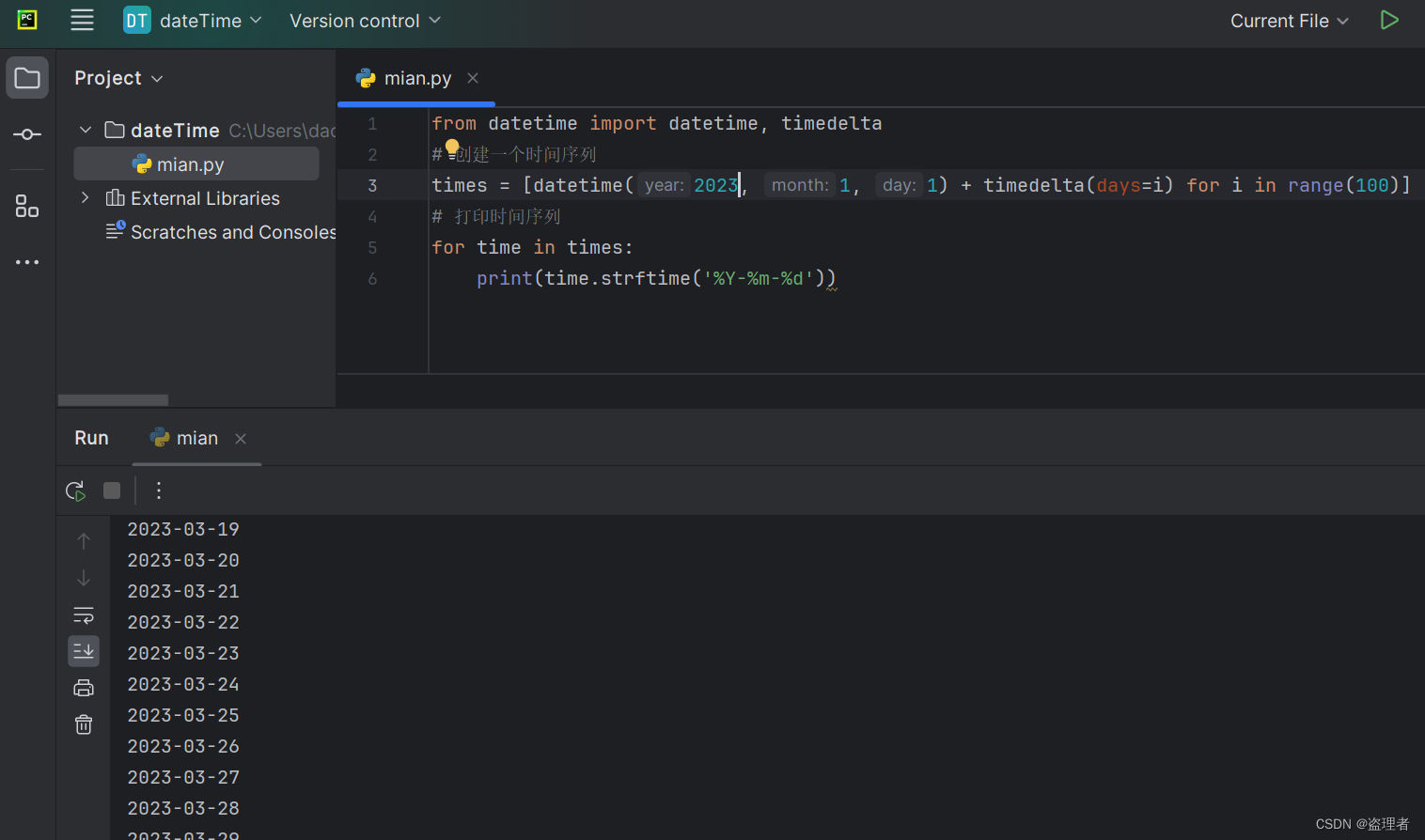
Task: Select mian.py in the project tree
Action: point(196,163)
